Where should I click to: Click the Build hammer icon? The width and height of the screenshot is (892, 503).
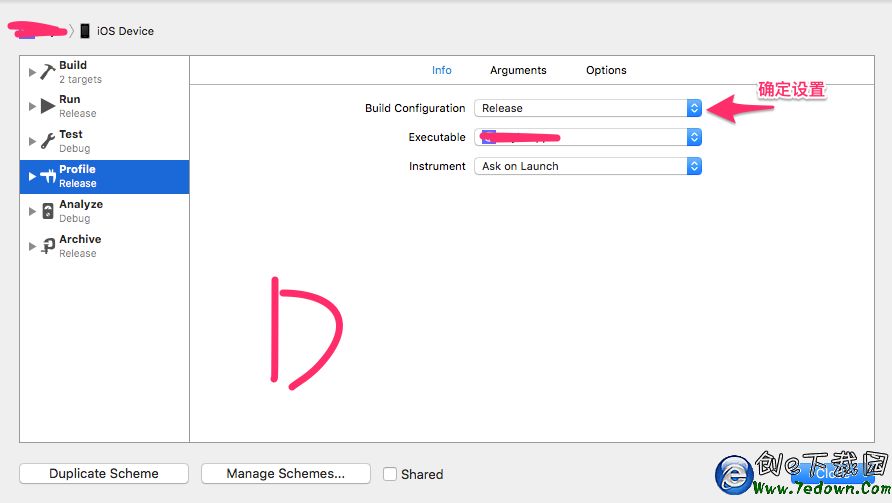[48, 72]
